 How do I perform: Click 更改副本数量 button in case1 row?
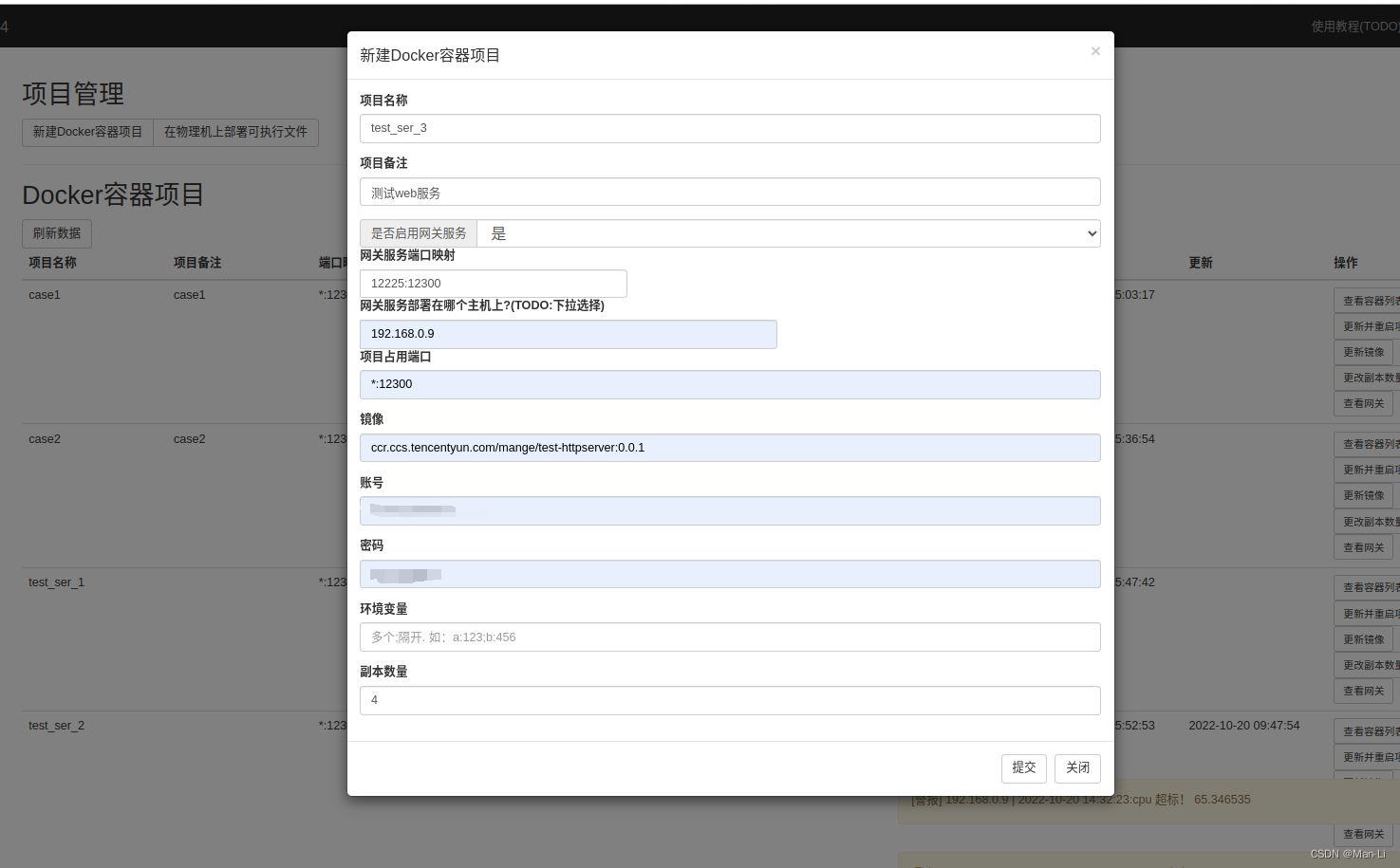[x=1367, y=378]
